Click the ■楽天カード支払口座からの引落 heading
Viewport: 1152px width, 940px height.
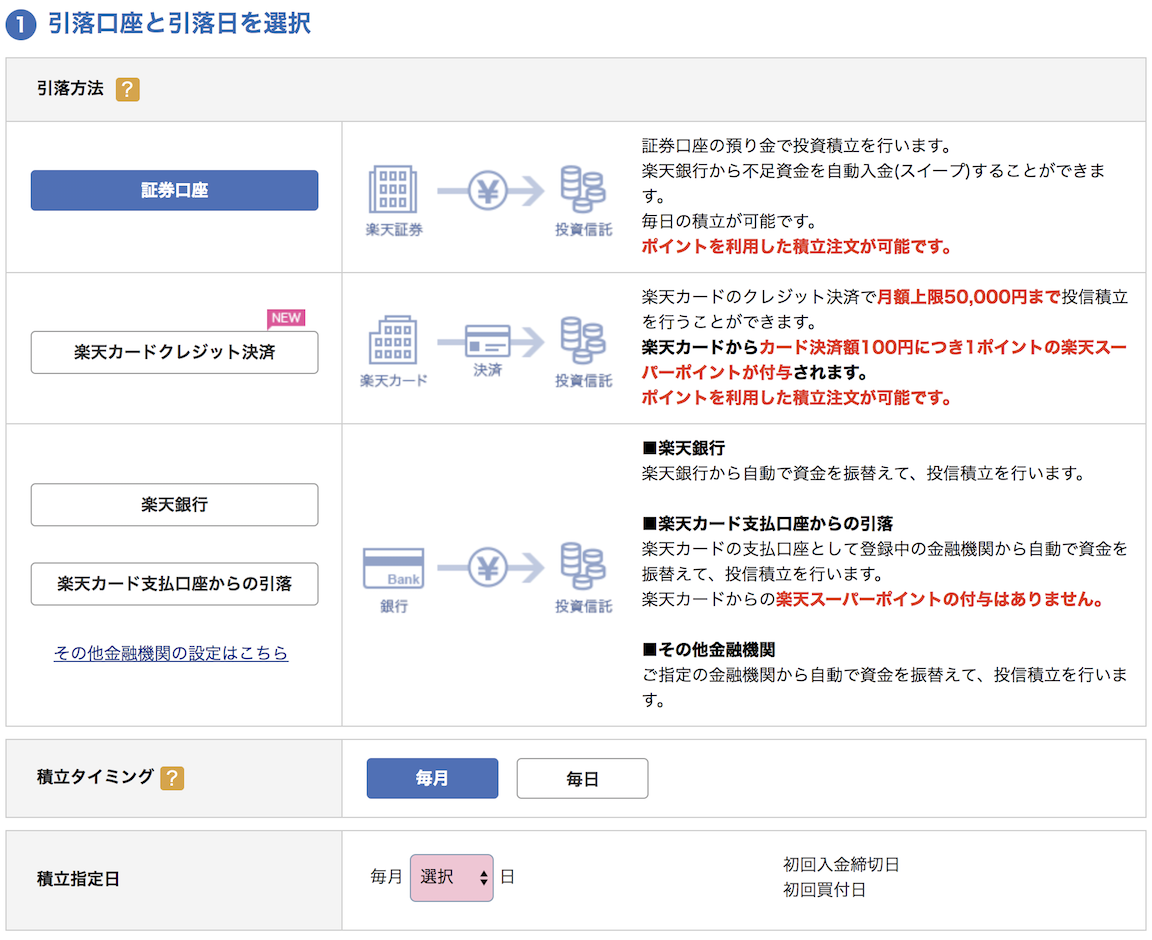[767, 524]
